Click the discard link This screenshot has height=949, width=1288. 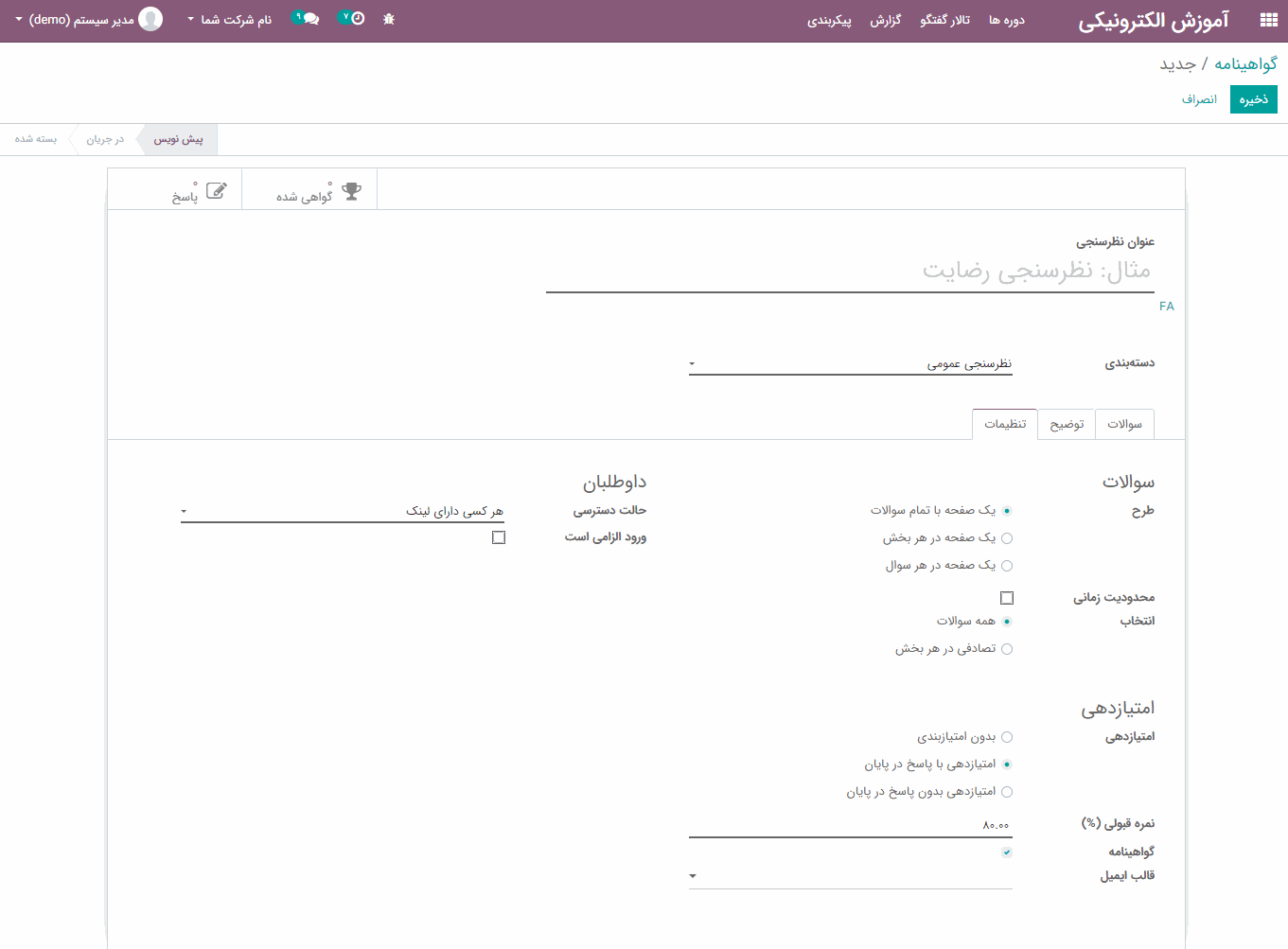(x=1199, y=99)
